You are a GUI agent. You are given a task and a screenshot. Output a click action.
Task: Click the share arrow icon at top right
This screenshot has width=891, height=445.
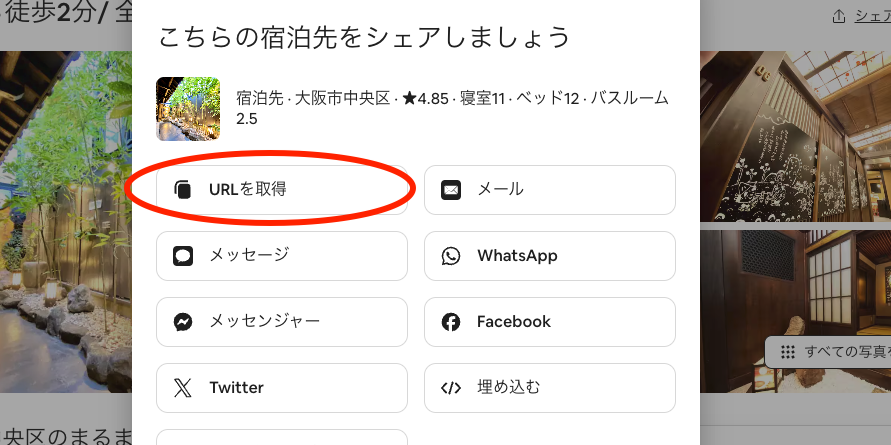(x=838, y=17)
